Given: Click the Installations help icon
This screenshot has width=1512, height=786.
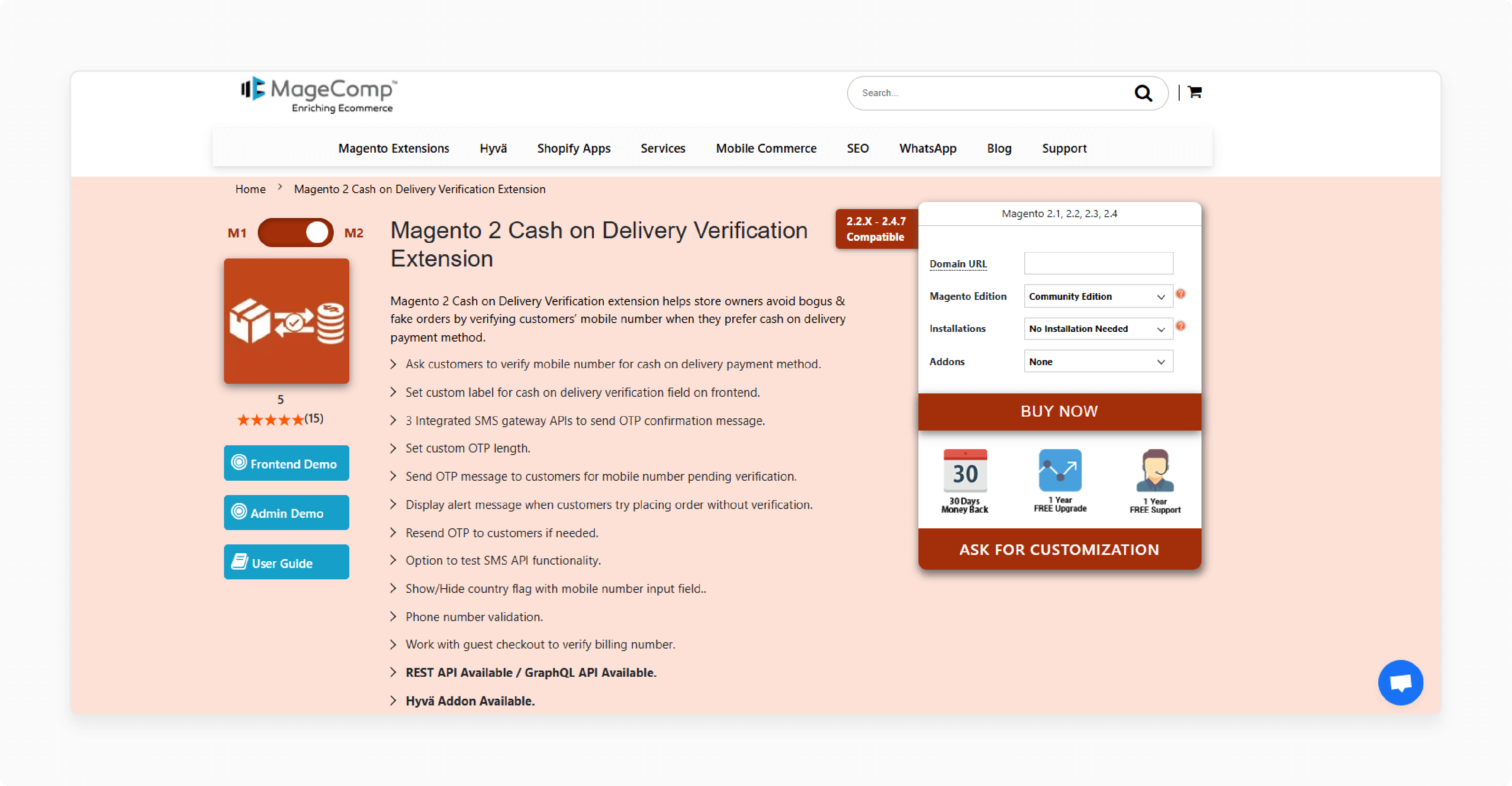Looking at the screenshot, I should (x=1180, y=326).
